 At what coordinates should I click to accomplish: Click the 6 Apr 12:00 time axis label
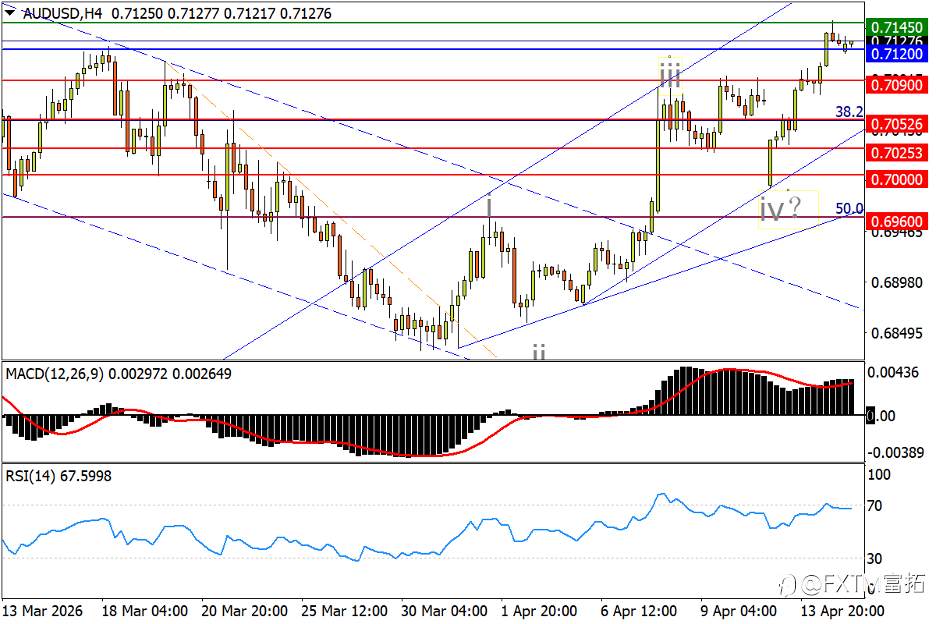pyautogui.click(x=639, y=611)
